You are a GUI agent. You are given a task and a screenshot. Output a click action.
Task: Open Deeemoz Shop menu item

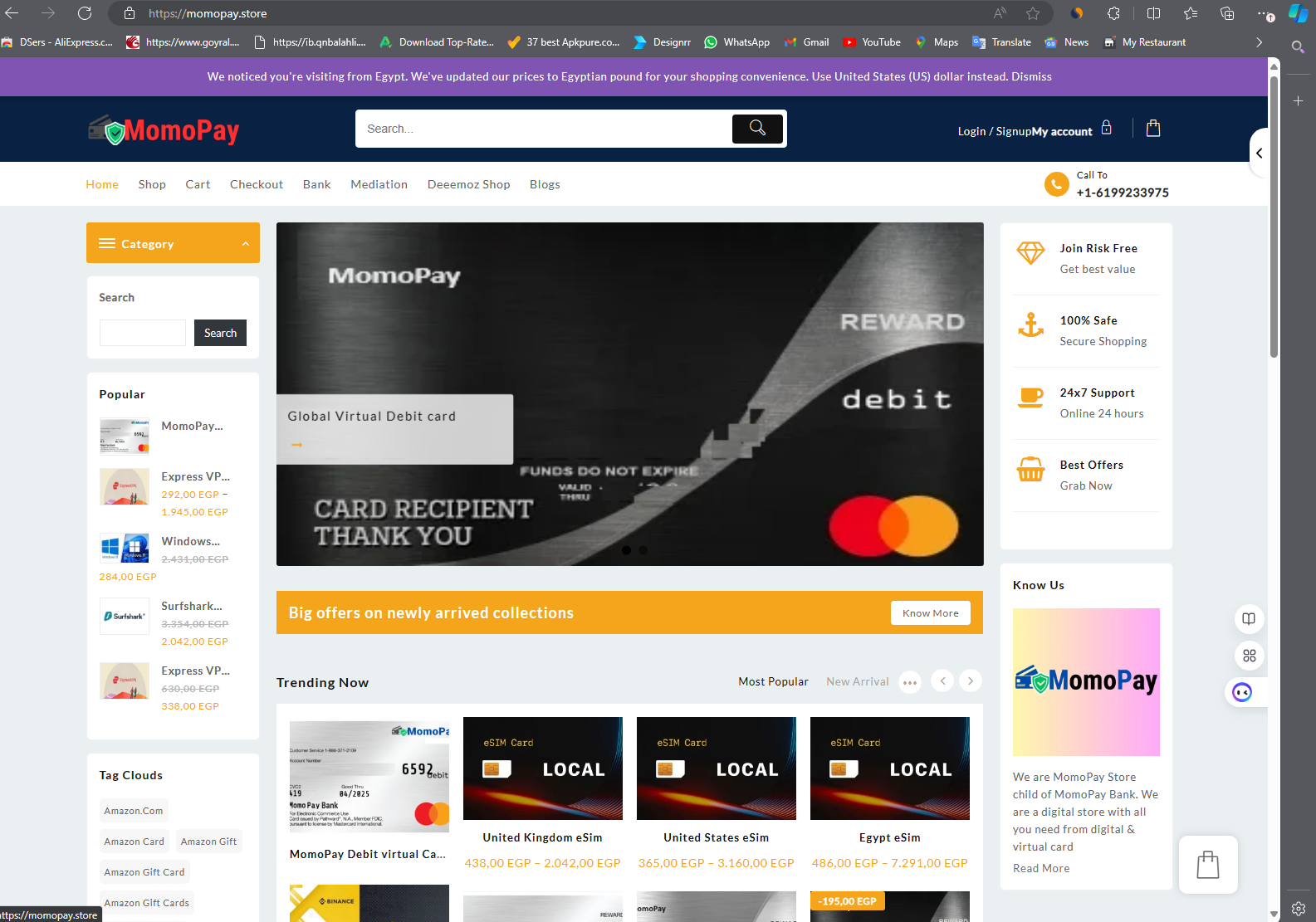(469, 184)
